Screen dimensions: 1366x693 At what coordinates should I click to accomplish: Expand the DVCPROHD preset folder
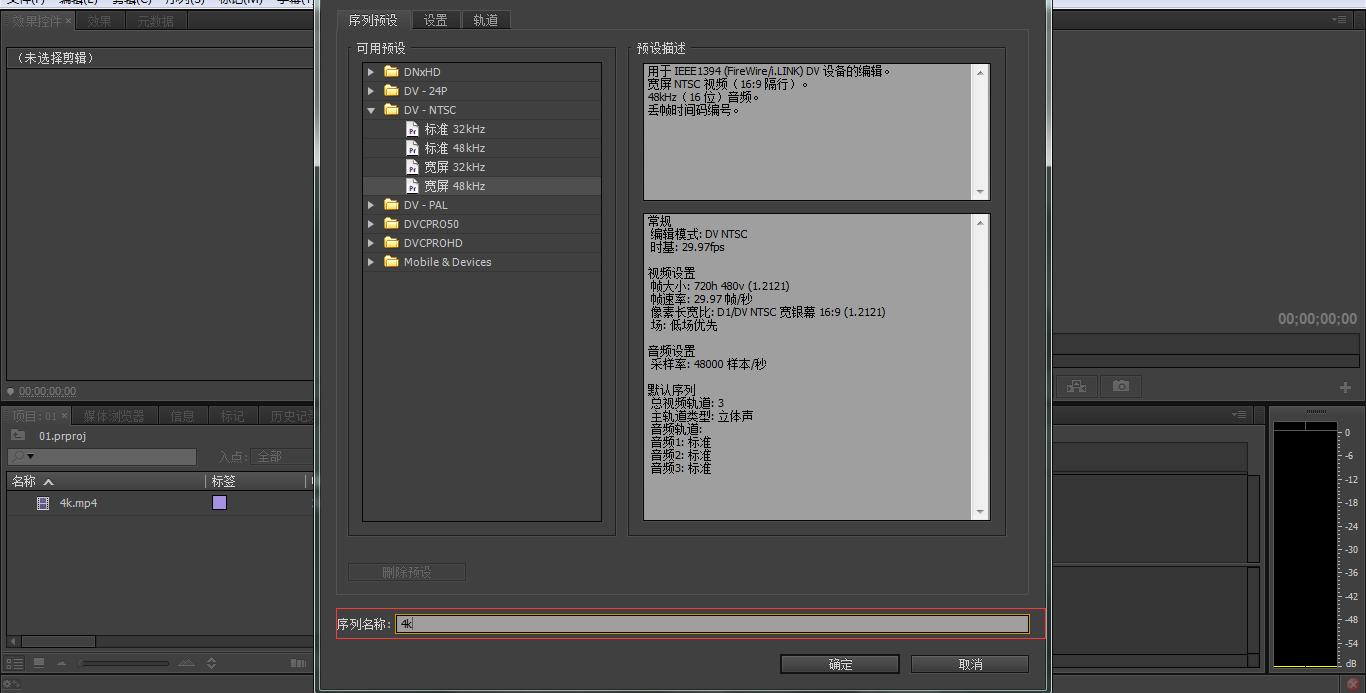click(371, 243)
